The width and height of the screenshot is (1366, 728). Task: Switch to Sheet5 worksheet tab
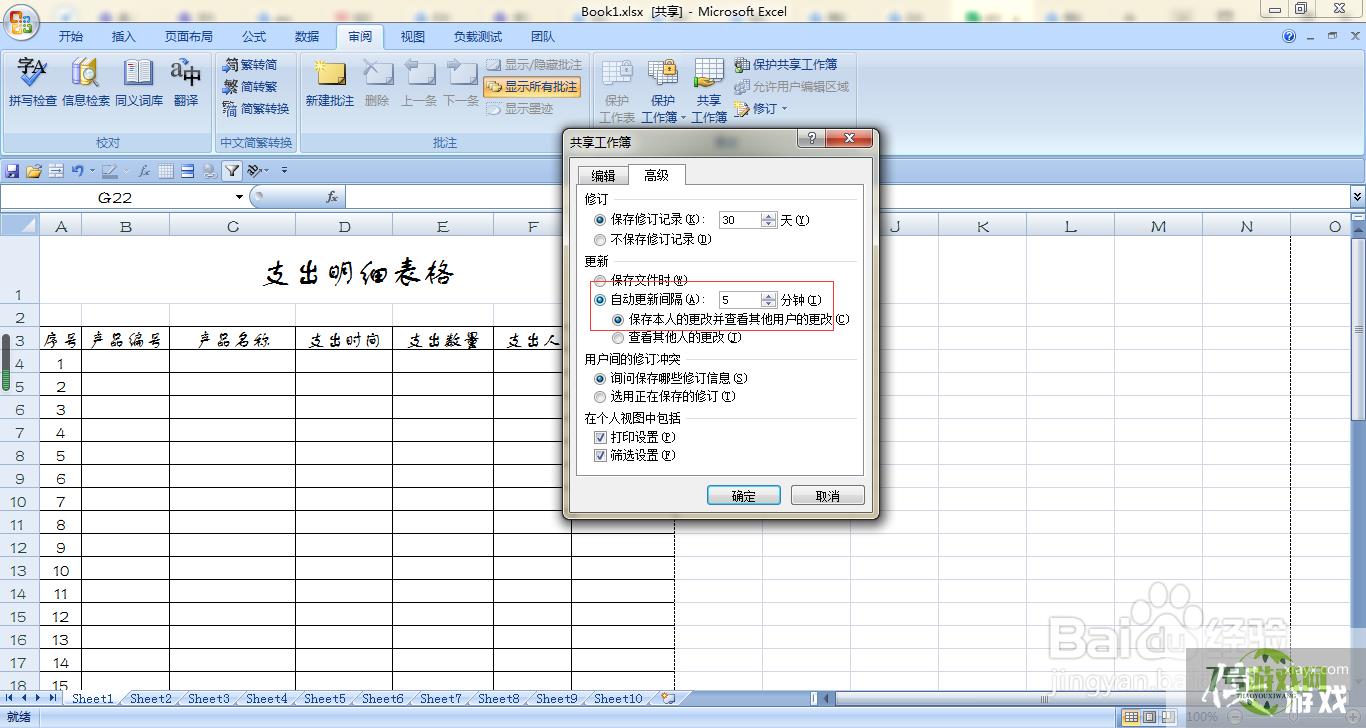tap(324, 699)
